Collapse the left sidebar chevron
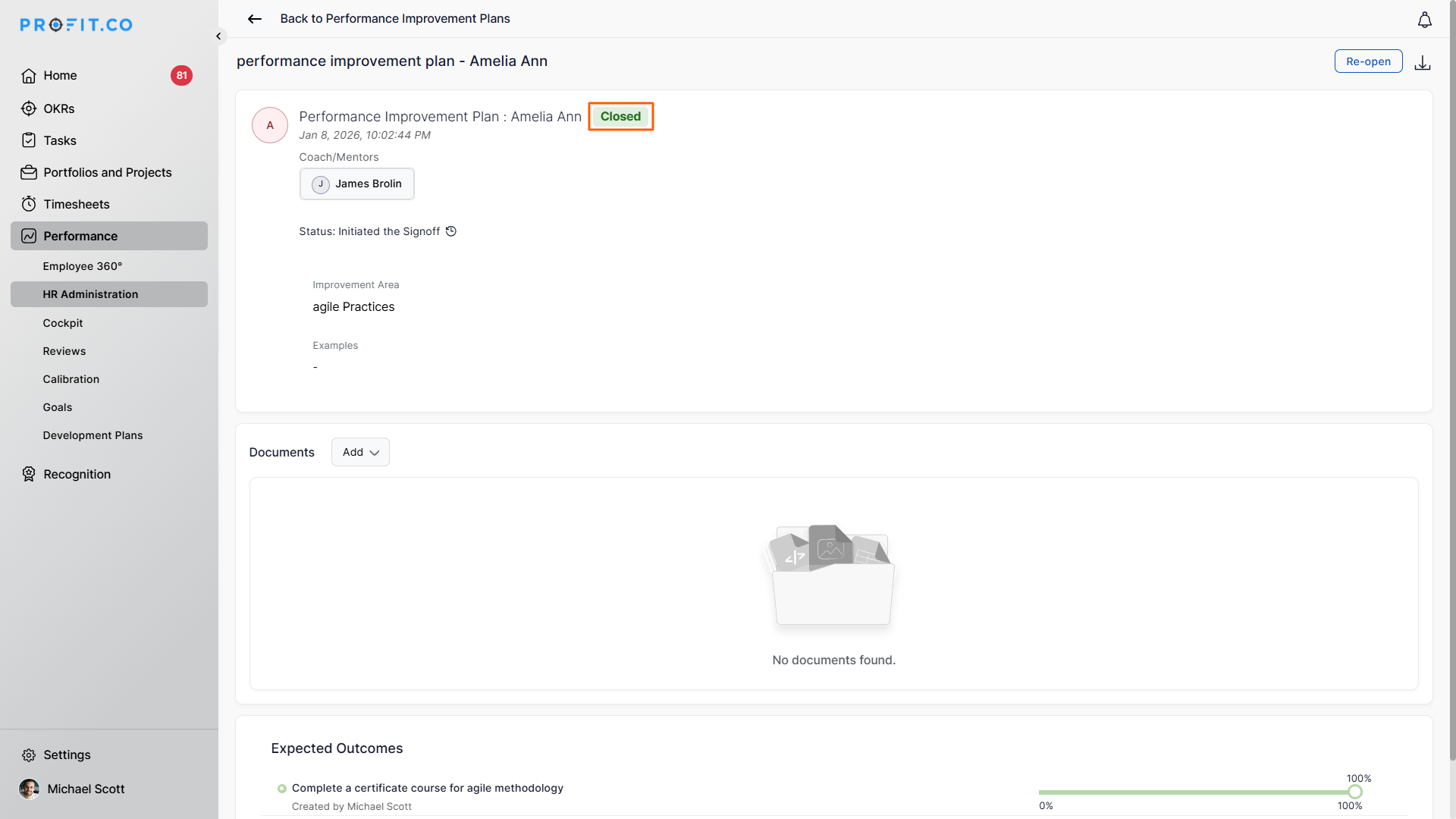 click(218, 36)
